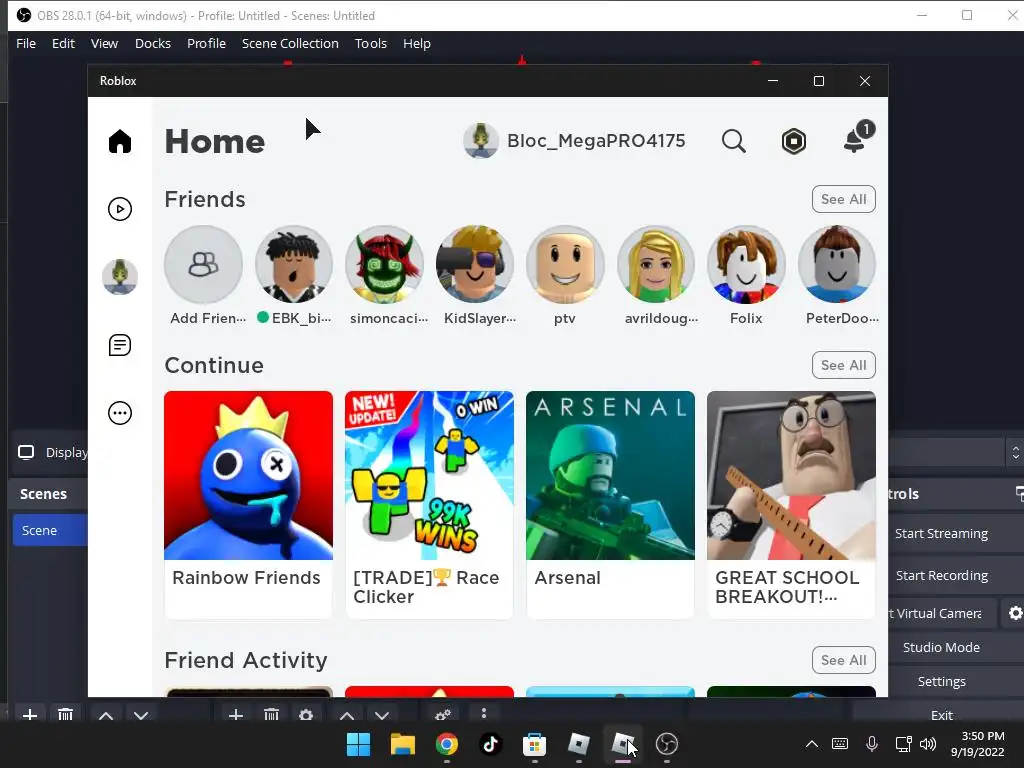Click Start Streaming in OBS
The image size is (1024, 768).
click(941, 534)
